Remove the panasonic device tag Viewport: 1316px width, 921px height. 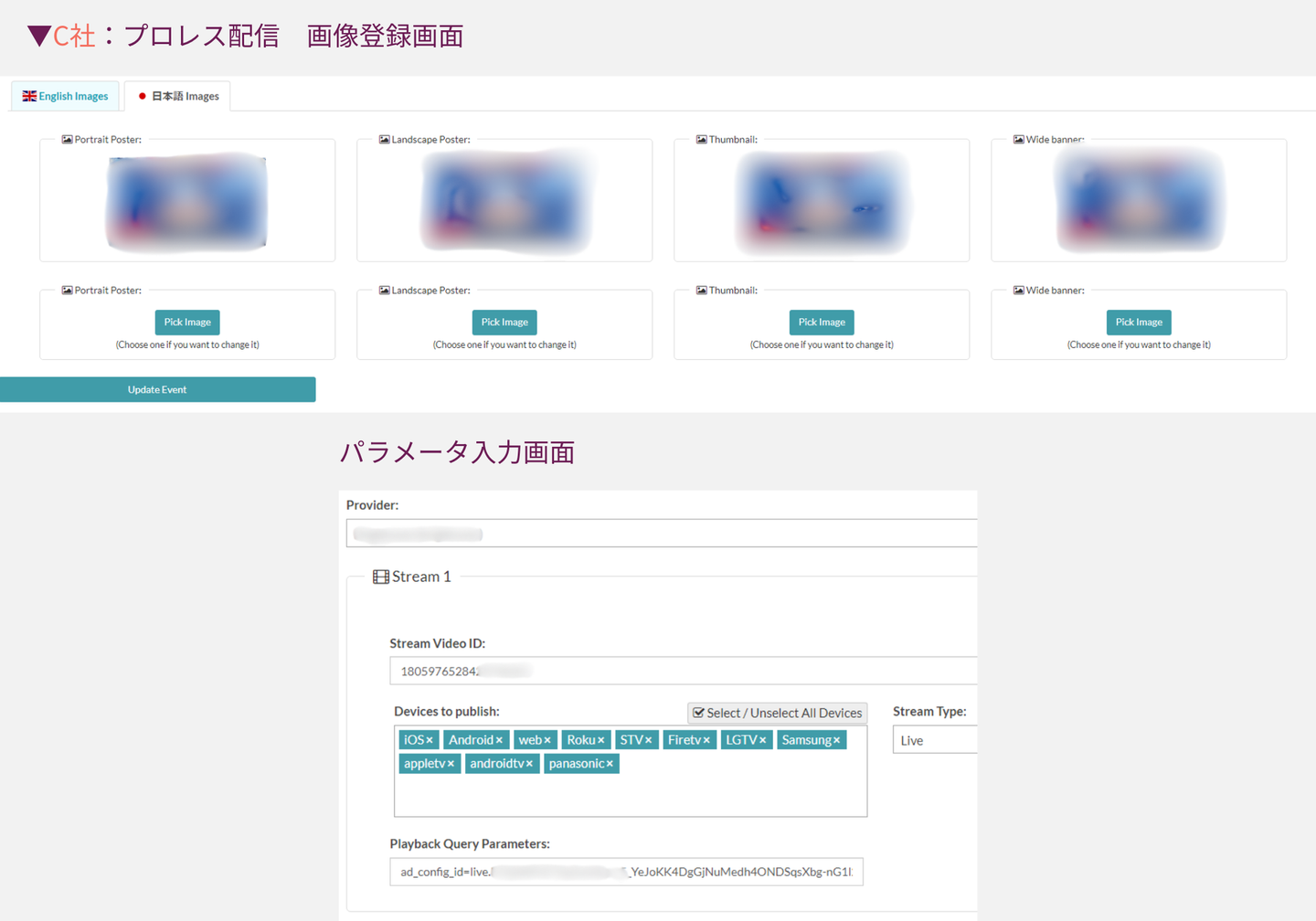coord(610,764)
